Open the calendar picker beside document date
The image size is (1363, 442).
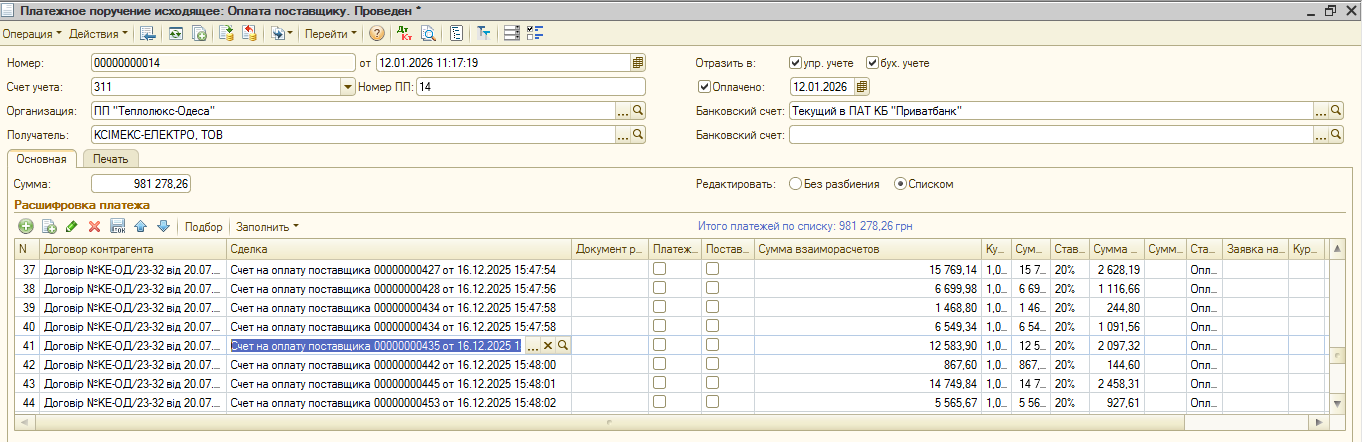point(638,62)
